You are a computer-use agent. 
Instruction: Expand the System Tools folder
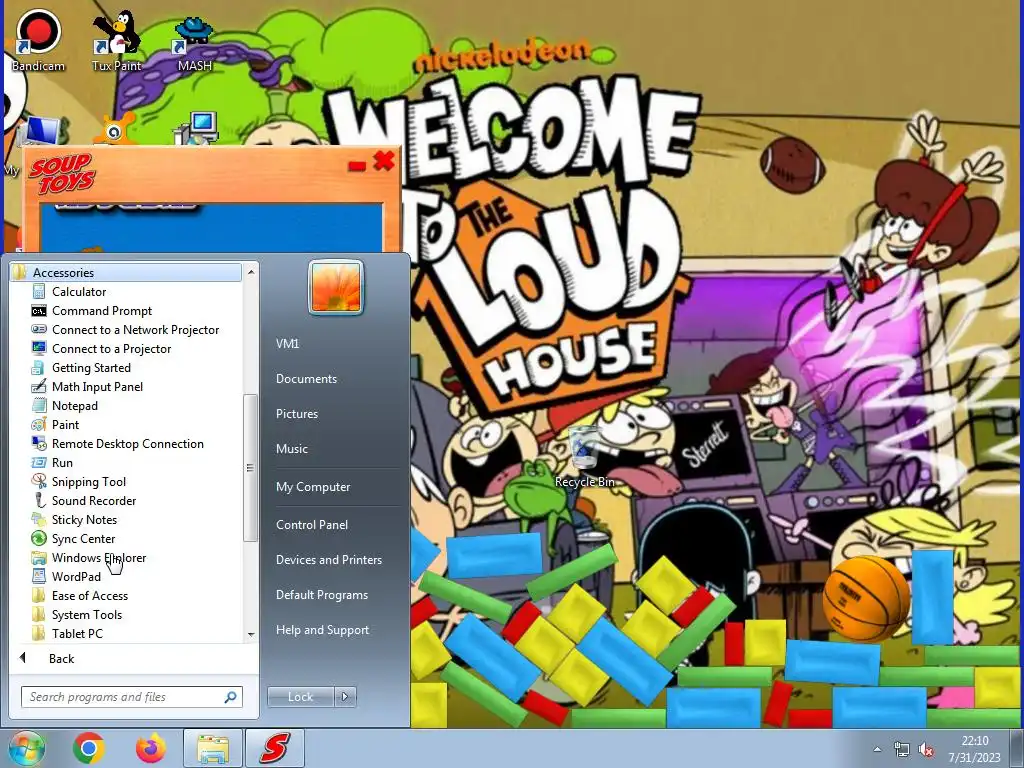point(87,614)
